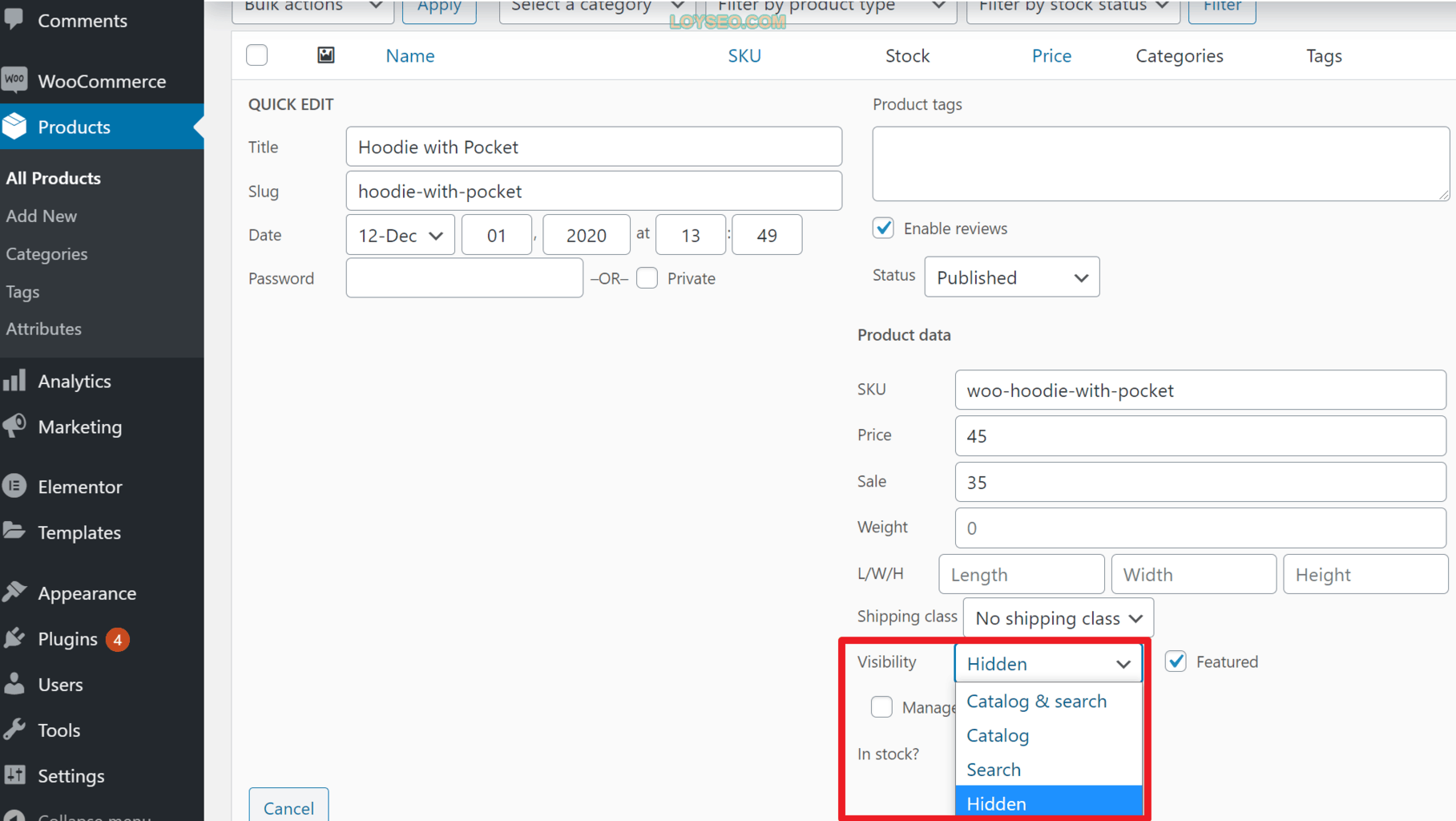
Task: Toggle the select-all products checkbox
Action: pos(256,55)
